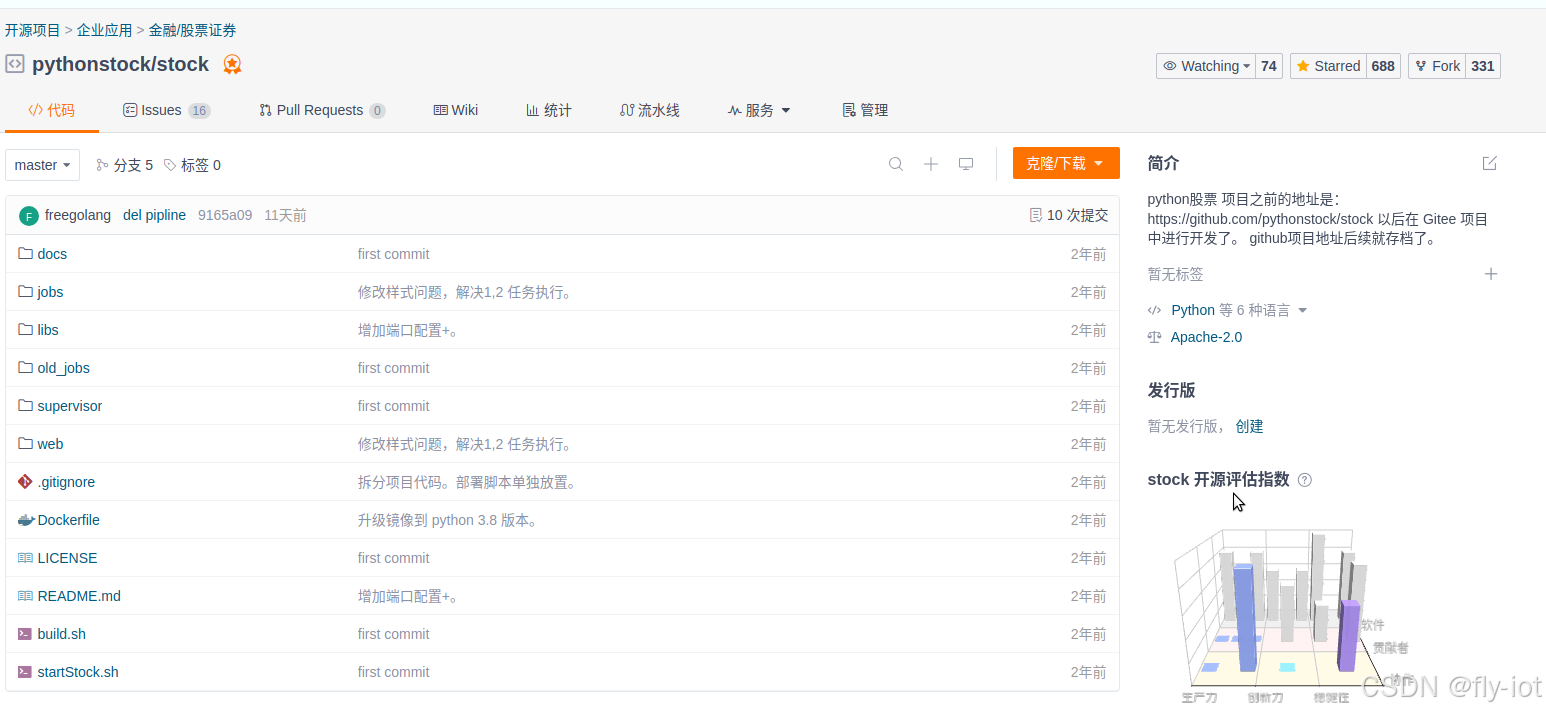Click the file icon for LICENSE
The width and height of the screenshot is (1546, 713).
click(x=26, y=558)
